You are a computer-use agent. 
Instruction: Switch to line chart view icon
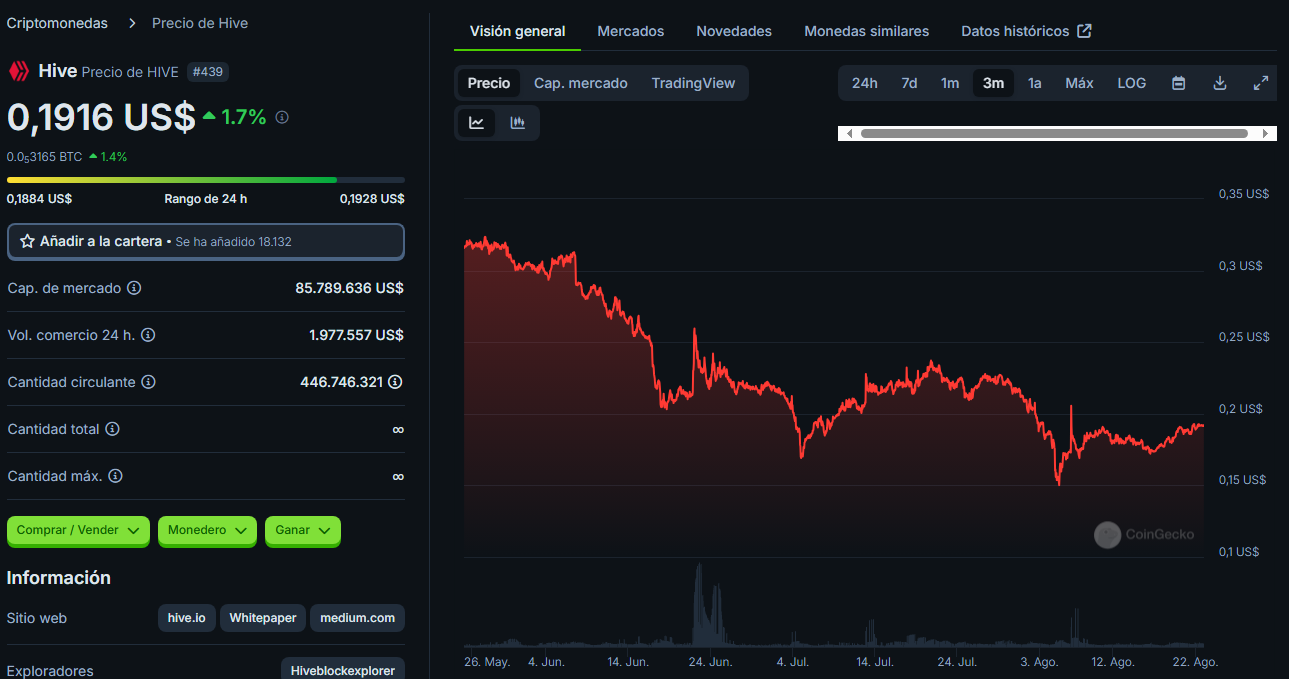[477, 123]
